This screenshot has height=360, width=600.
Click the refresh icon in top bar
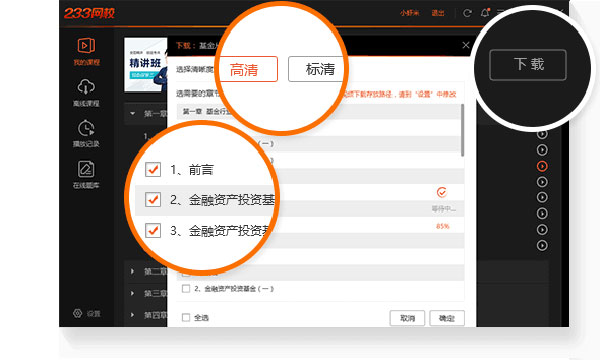[x=467, y=13]
